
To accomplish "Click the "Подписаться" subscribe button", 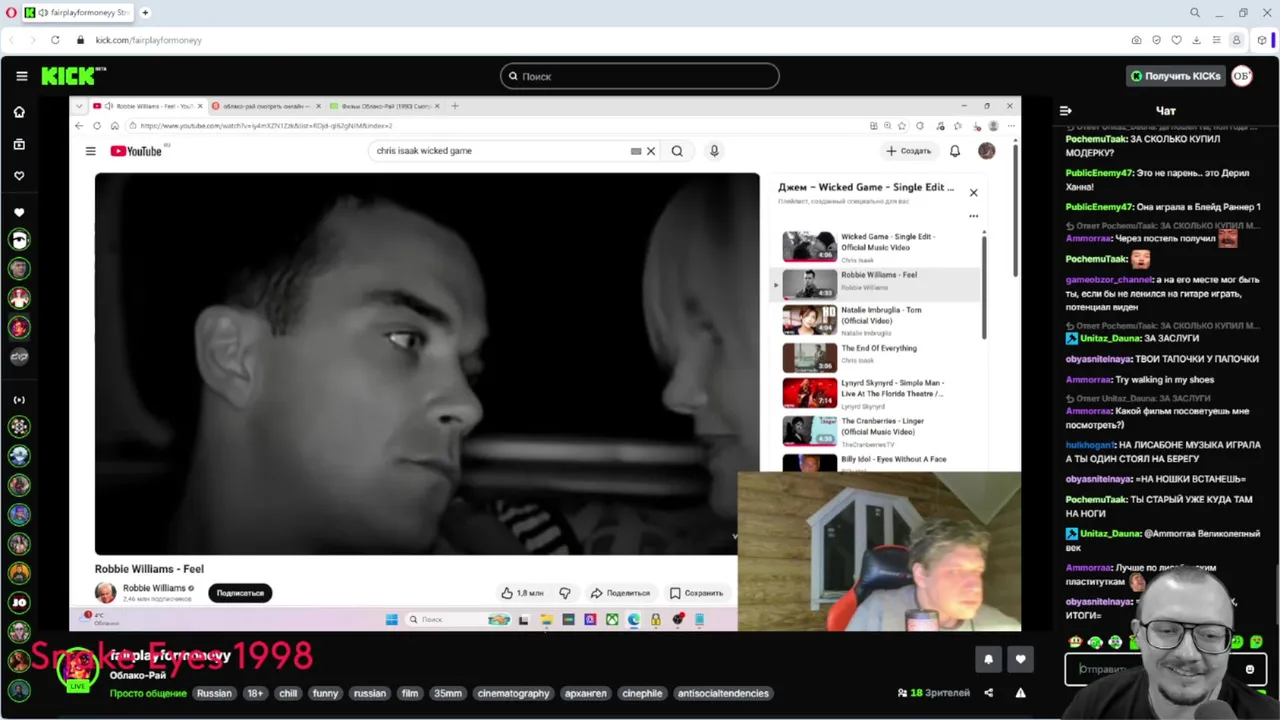I will (x=240, y=593).
